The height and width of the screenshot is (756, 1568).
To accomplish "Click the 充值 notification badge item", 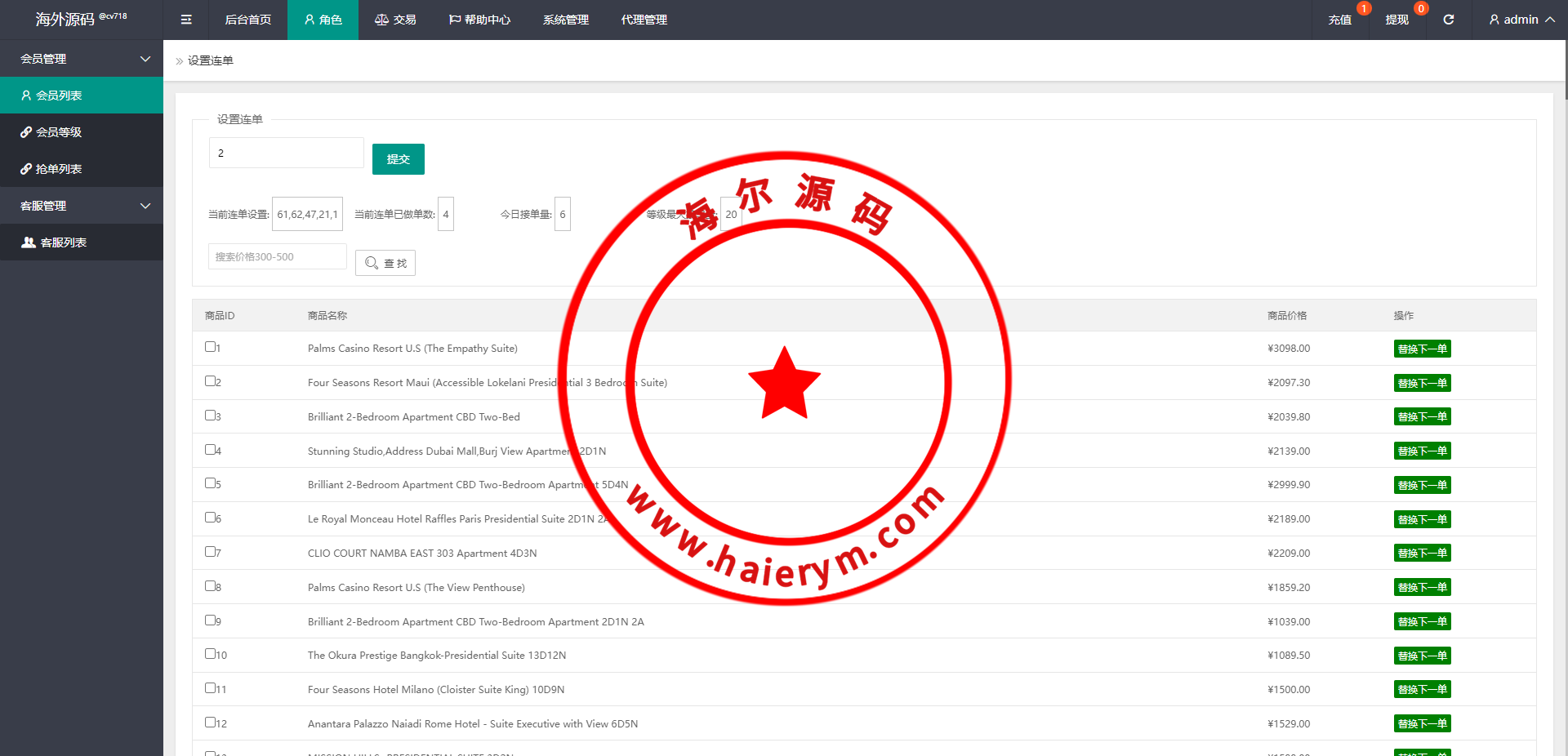I will (1340, 20).
